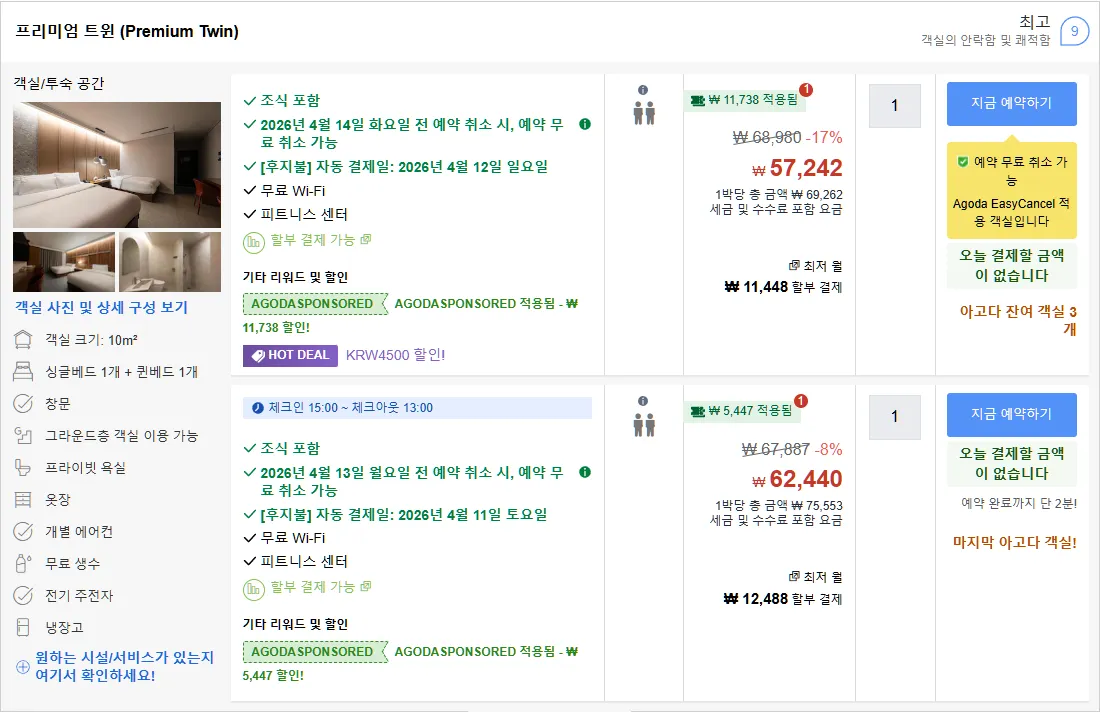The width and height of the screenshot is (1100, 712).
Task: Click the red price ₩57,242
Action: click(x=798, y=168)
